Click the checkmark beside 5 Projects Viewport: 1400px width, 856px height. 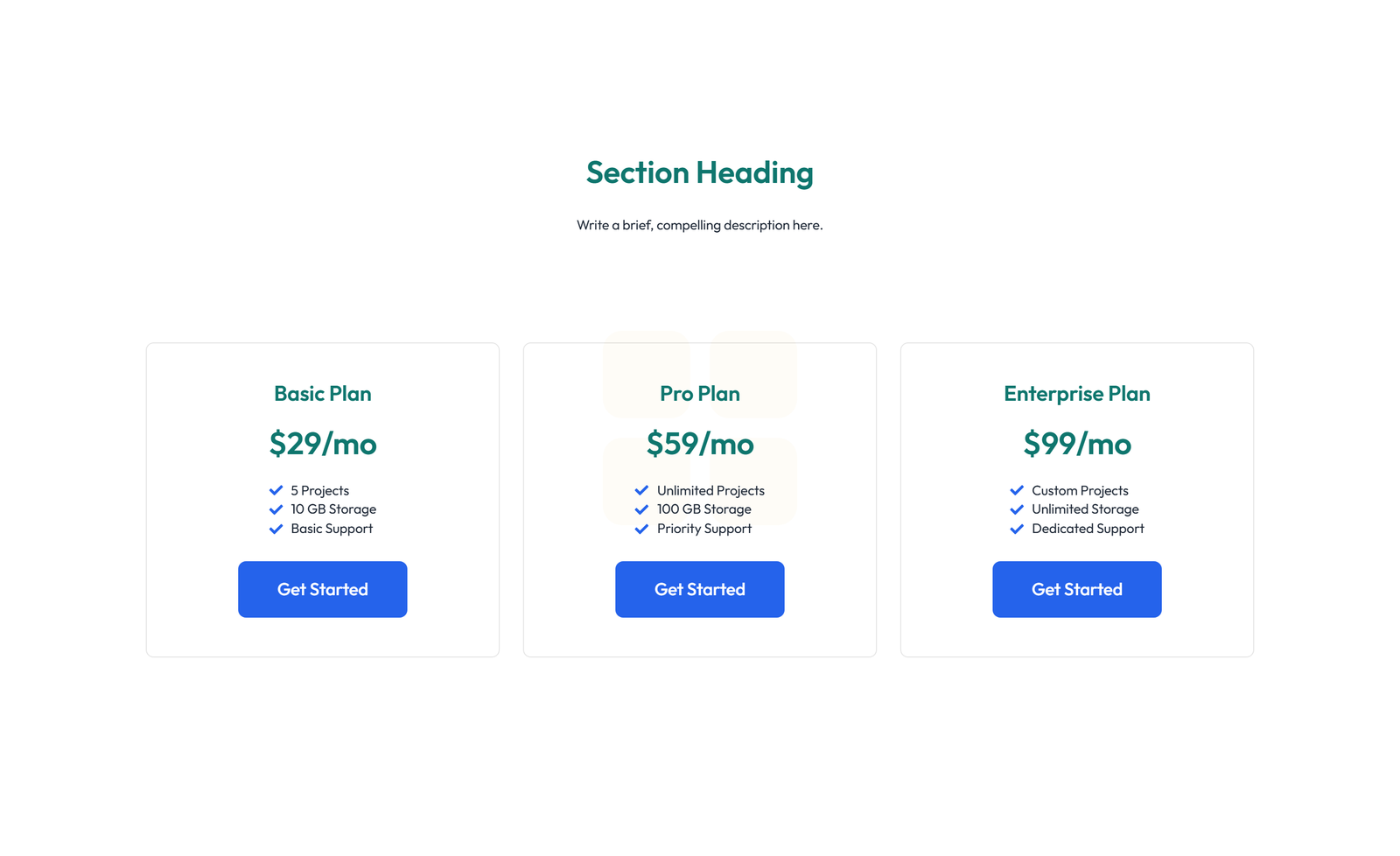tap(276, 490)
